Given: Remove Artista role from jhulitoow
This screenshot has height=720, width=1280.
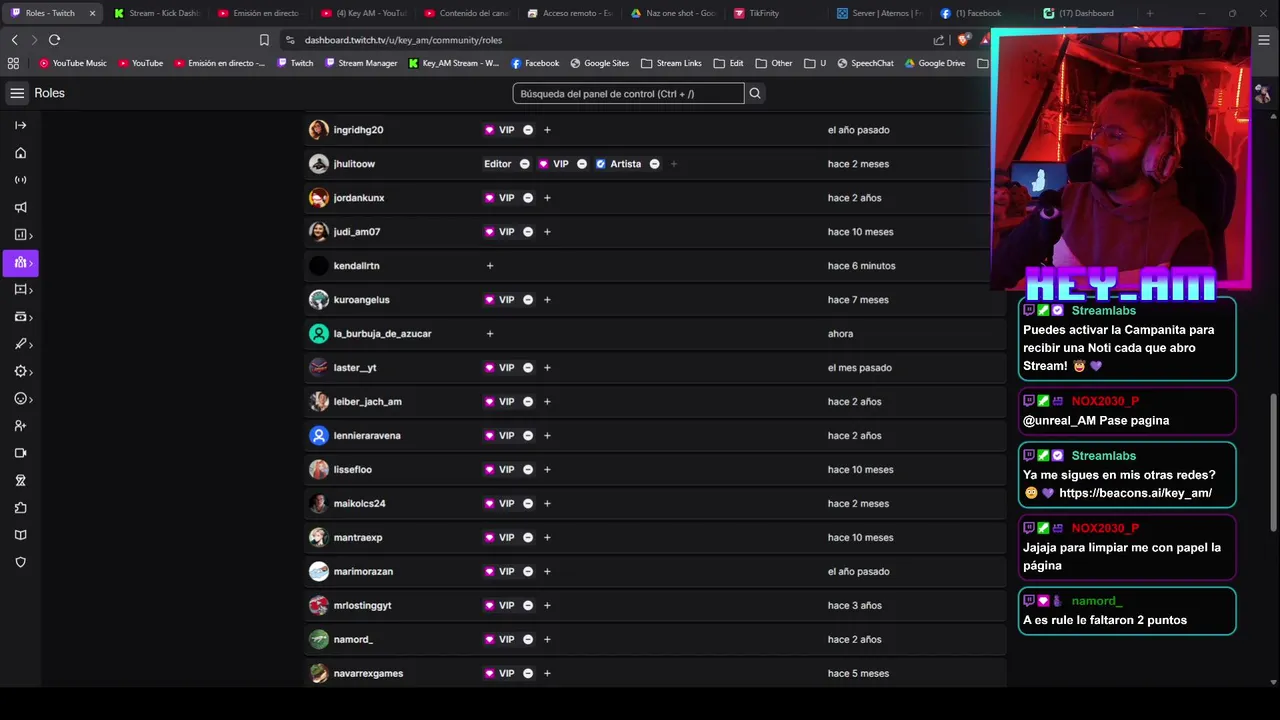Looking at the screenshot, I should (x=654, y=164).
